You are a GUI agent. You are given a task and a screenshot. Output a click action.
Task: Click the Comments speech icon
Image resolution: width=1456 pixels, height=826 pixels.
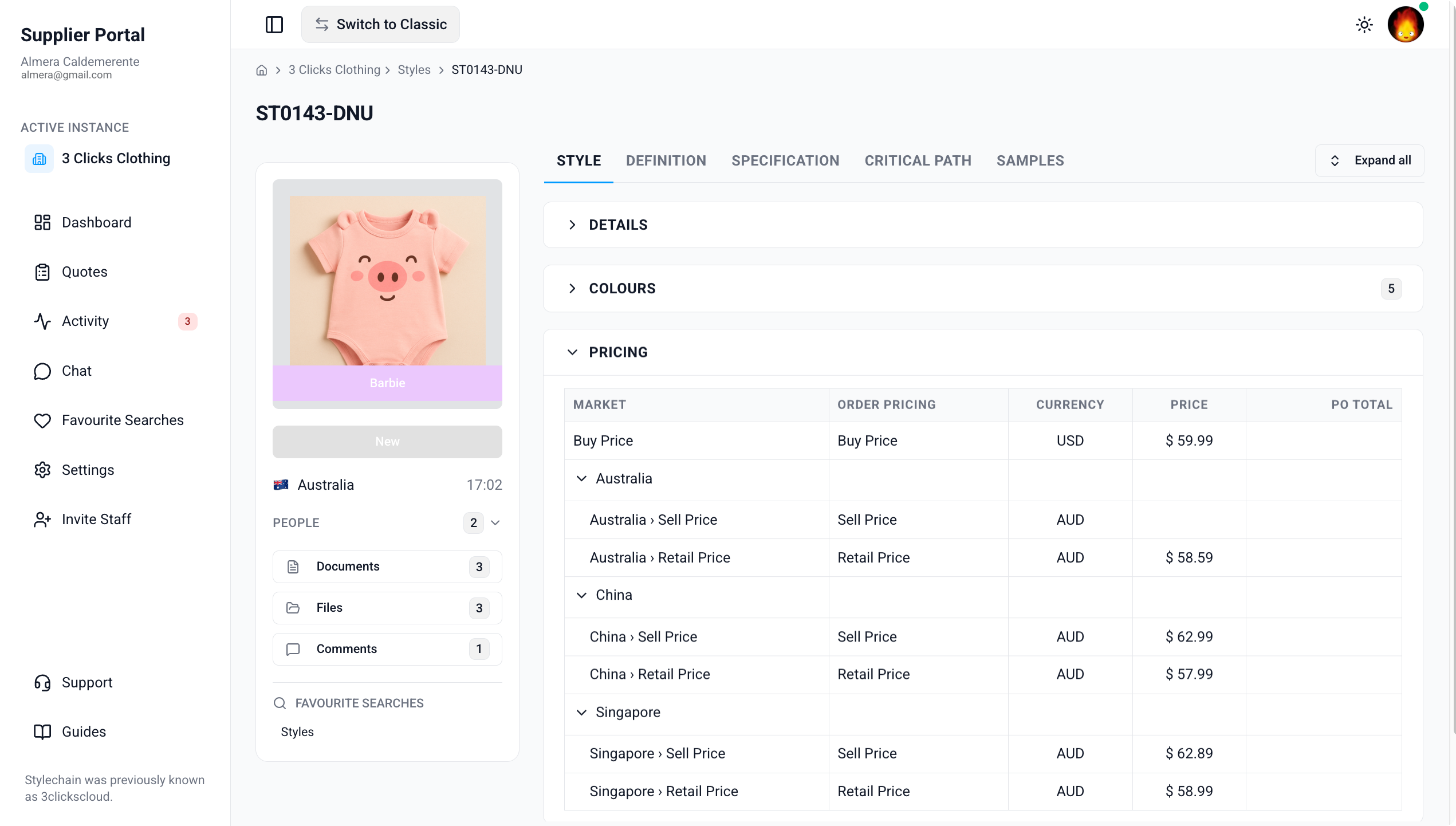[x=293, y=649]
